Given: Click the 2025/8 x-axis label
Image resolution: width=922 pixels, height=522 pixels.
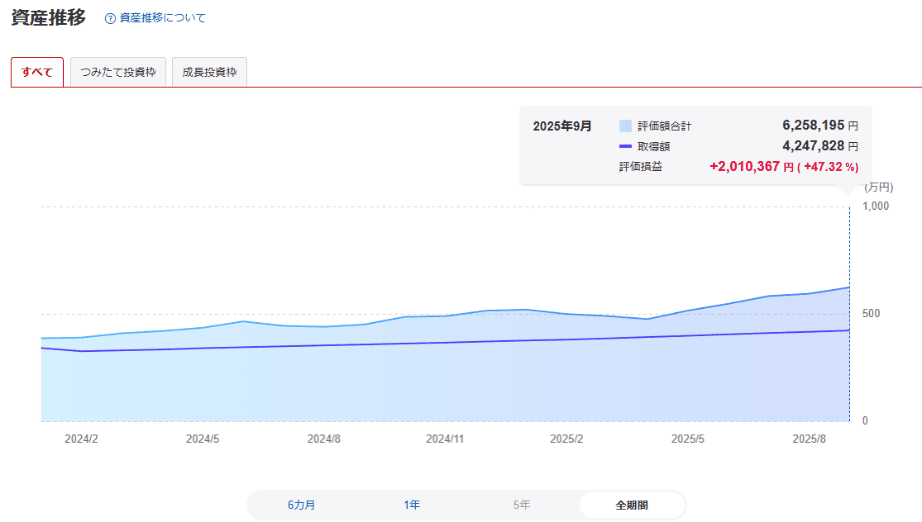Looking at the screenshot, I should (809, 439).
